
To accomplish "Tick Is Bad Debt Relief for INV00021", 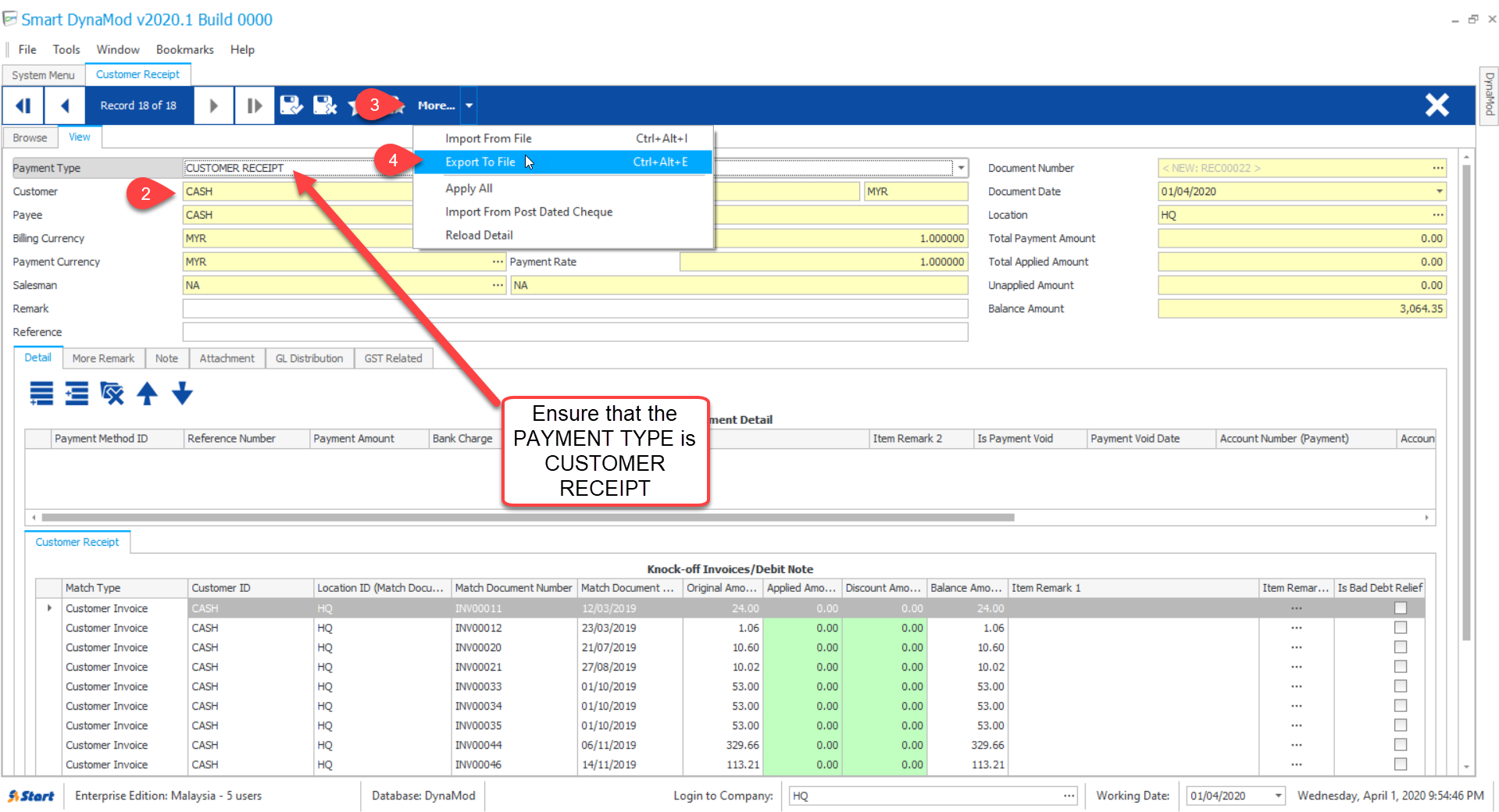I will [x=1401, y=667].
